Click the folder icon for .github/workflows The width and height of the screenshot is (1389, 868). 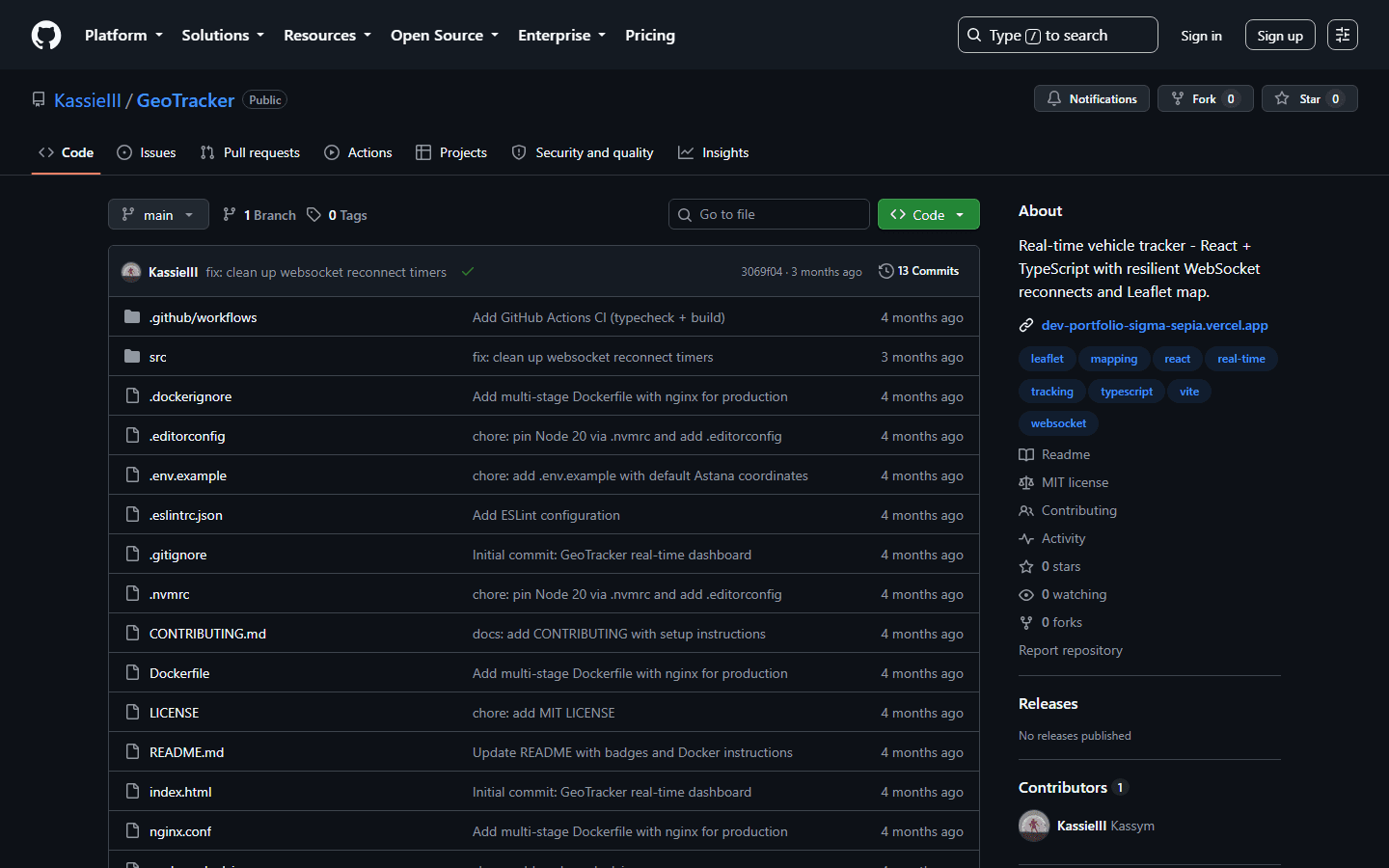click(132, 317)
